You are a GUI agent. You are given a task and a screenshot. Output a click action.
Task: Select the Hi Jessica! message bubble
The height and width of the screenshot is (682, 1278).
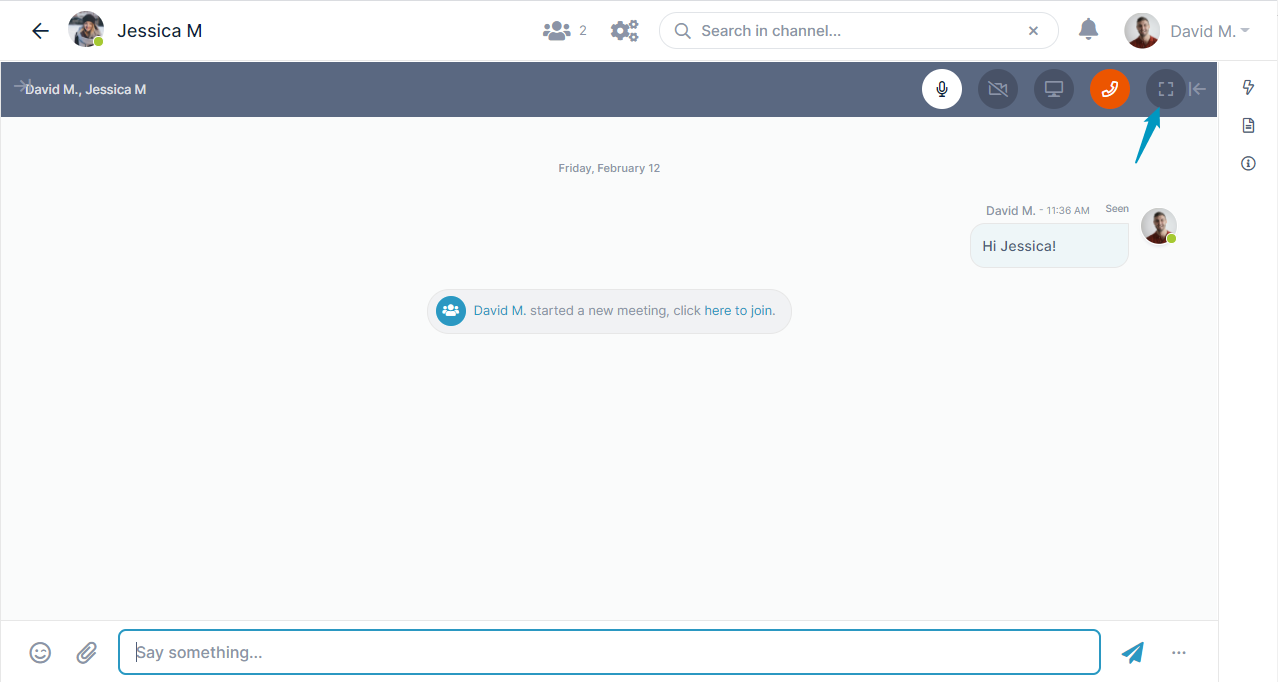click(1049, 245)
